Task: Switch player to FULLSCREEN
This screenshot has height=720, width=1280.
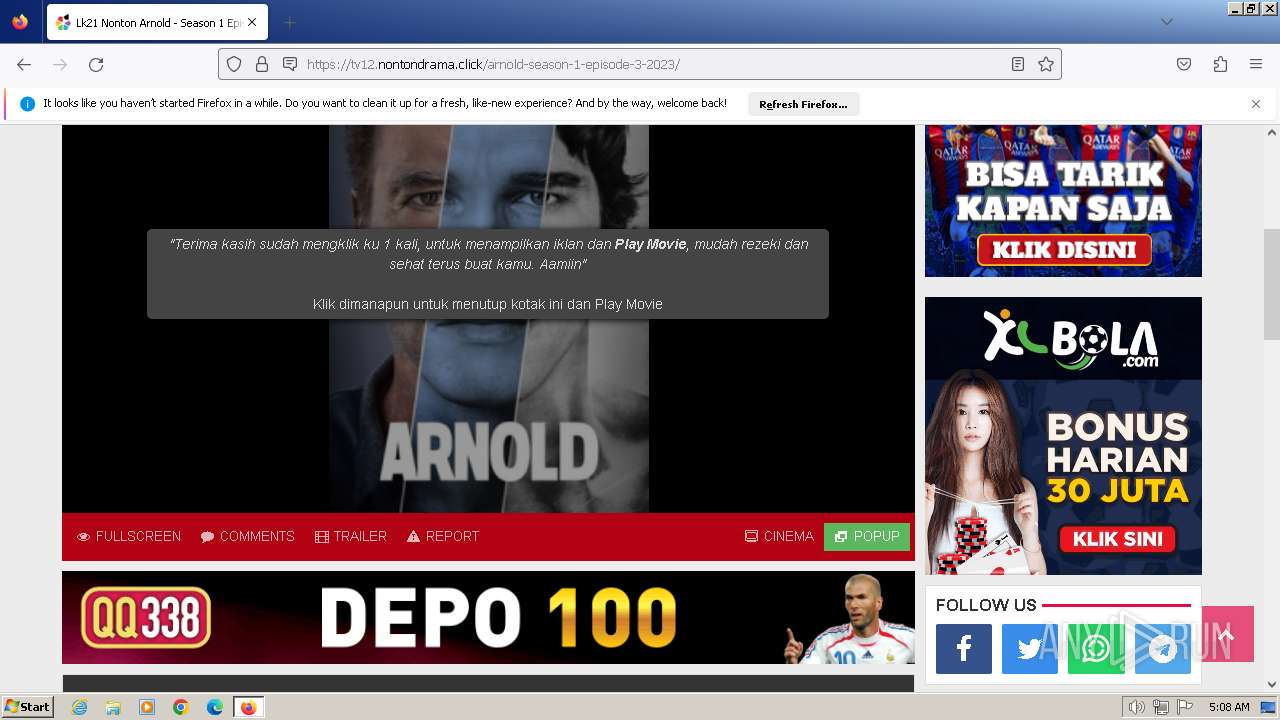Action: (x=129, y=536)
